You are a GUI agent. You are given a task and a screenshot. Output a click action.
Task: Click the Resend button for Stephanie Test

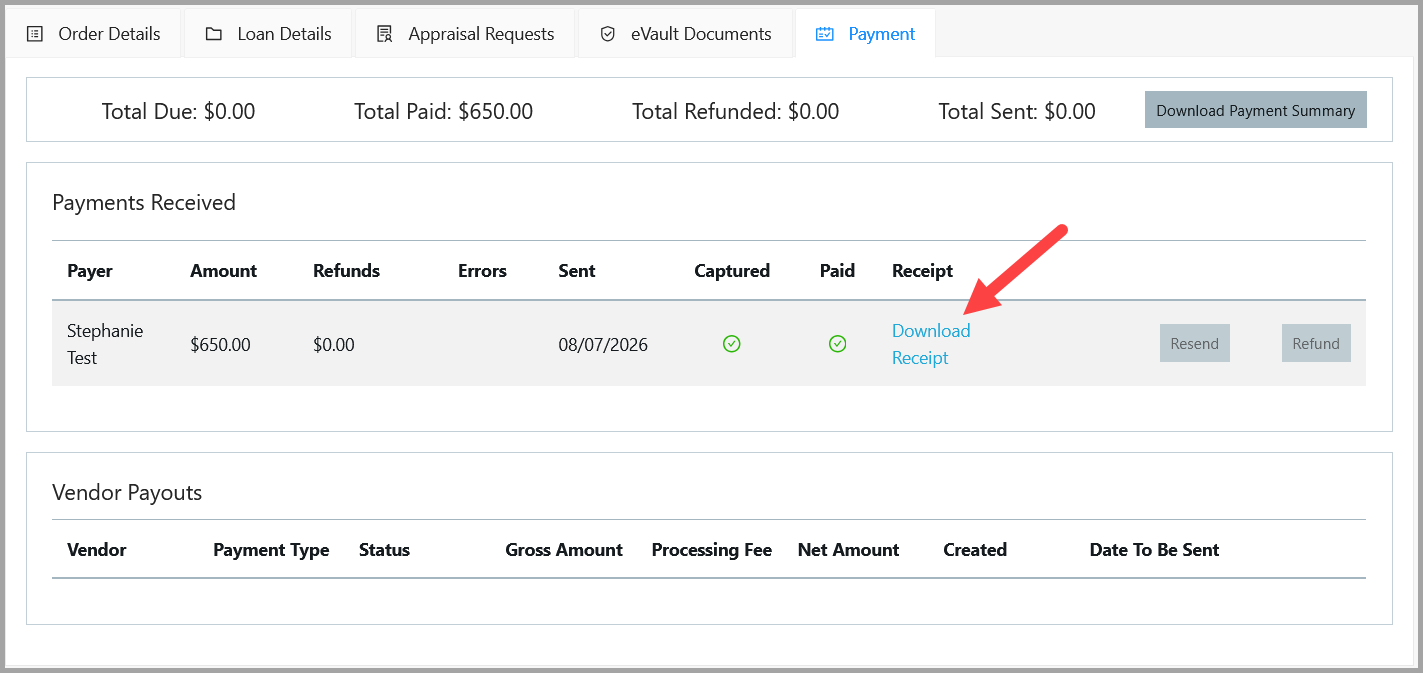click(x=1195, y=343)
